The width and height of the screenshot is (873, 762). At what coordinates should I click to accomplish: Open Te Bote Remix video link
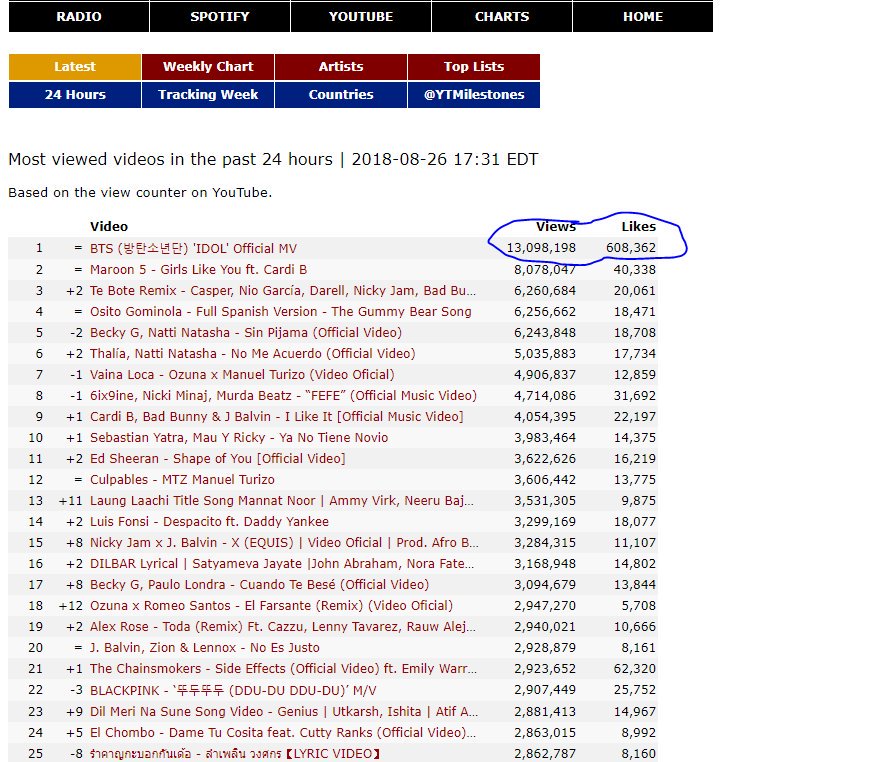(x=283, y=291)
